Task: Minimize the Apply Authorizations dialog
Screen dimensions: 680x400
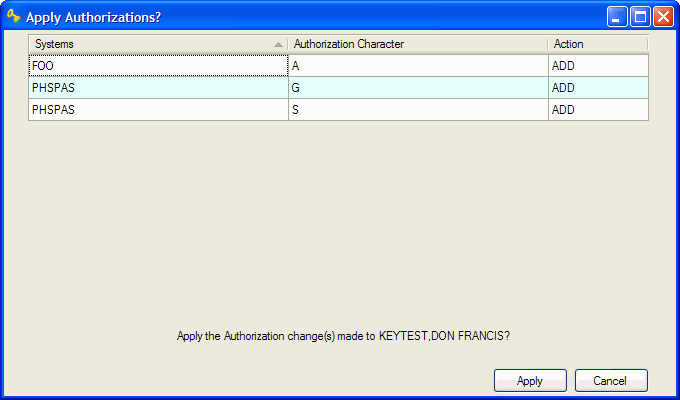Action: click(618, 17)
